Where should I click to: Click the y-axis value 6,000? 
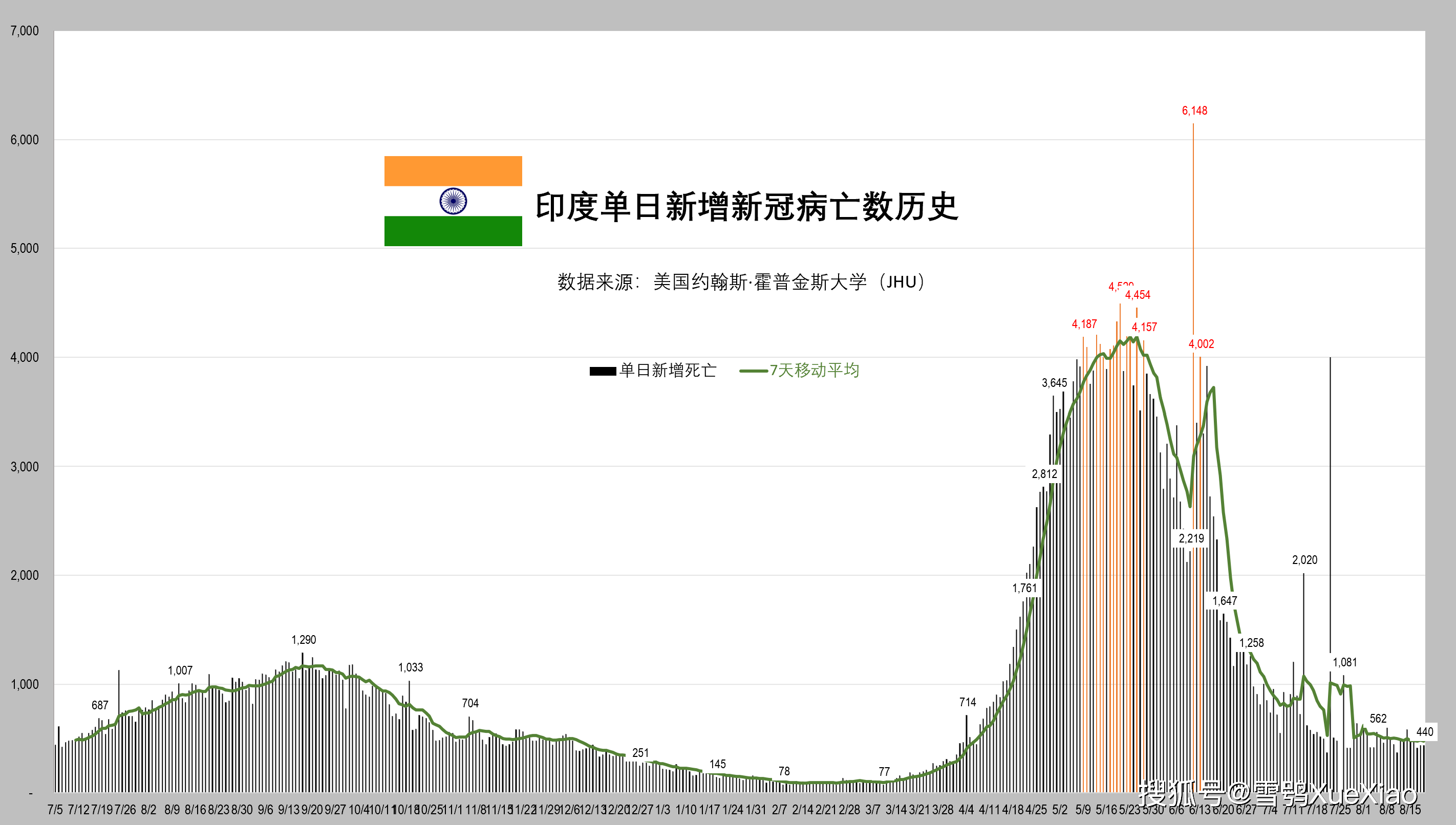pos(25,140)
